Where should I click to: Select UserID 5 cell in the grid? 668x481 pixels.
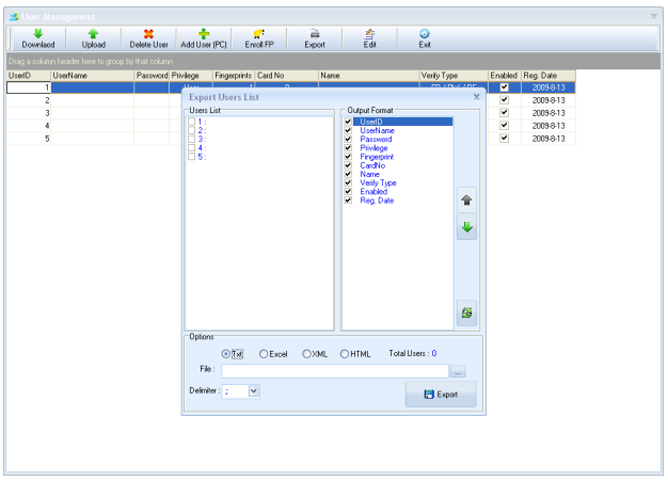pyautogui.click(x=29, y=138)
